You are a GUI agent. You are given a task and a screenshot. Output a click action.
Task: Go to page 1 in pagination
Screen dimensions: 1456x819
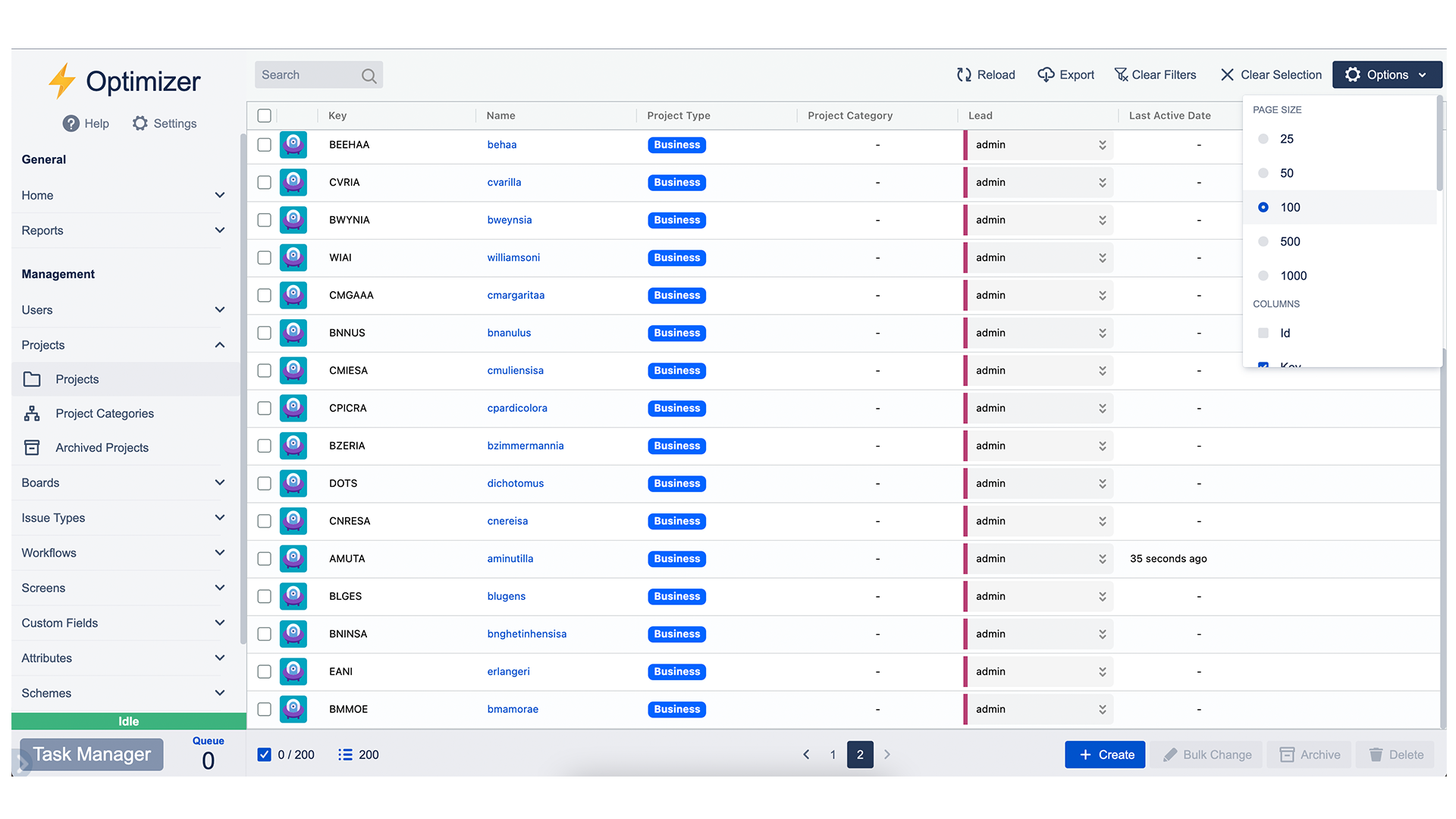pos(833,755)
